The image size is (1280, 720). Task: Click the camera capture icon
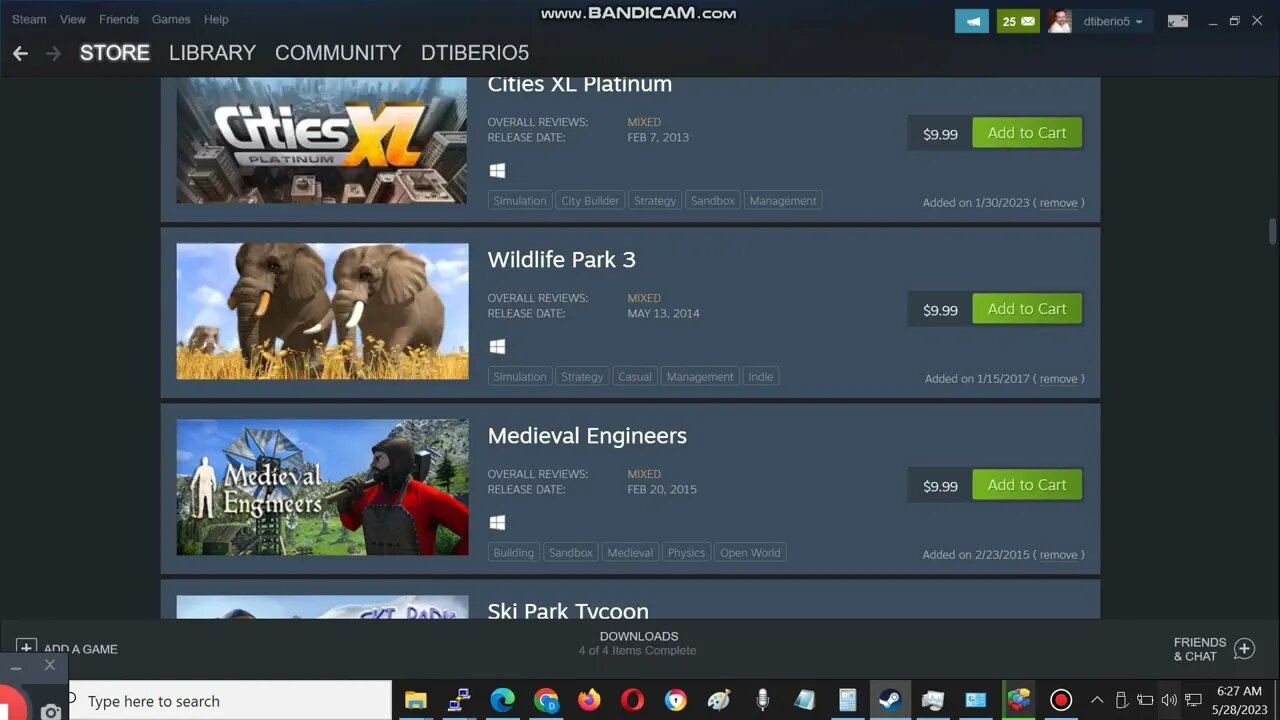(x=51, y=711)
